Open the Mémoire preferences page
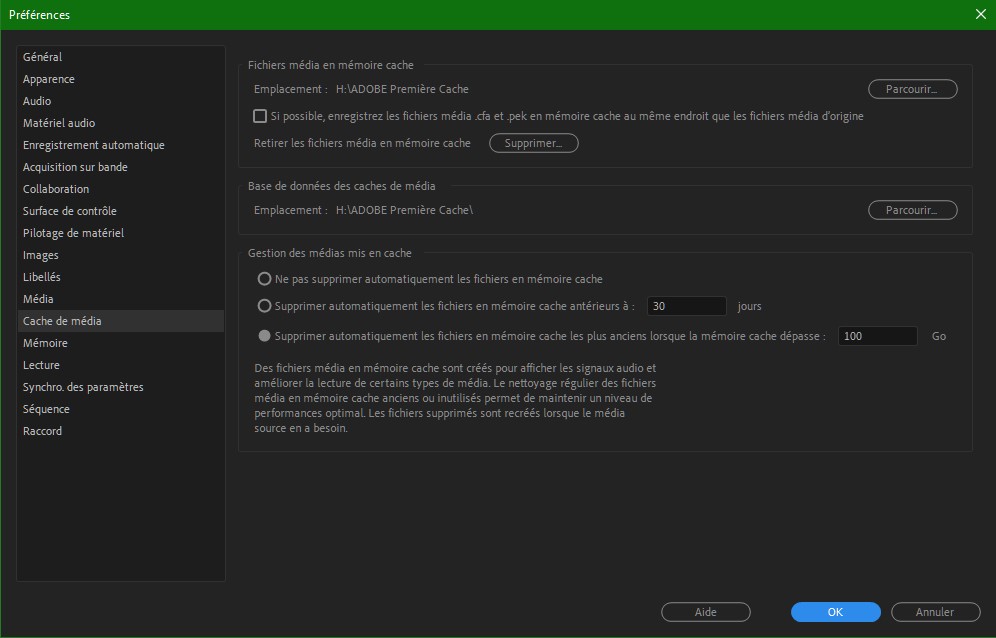This screenshot has width=996, height=638. [x=45, y=343]
